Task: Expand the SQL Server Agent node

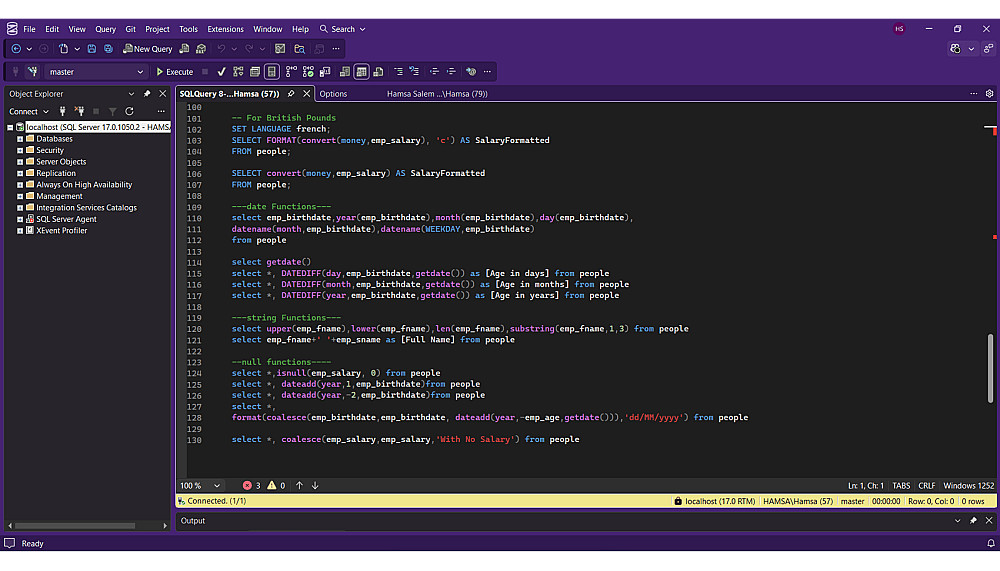Action: (x=20, y=219)
